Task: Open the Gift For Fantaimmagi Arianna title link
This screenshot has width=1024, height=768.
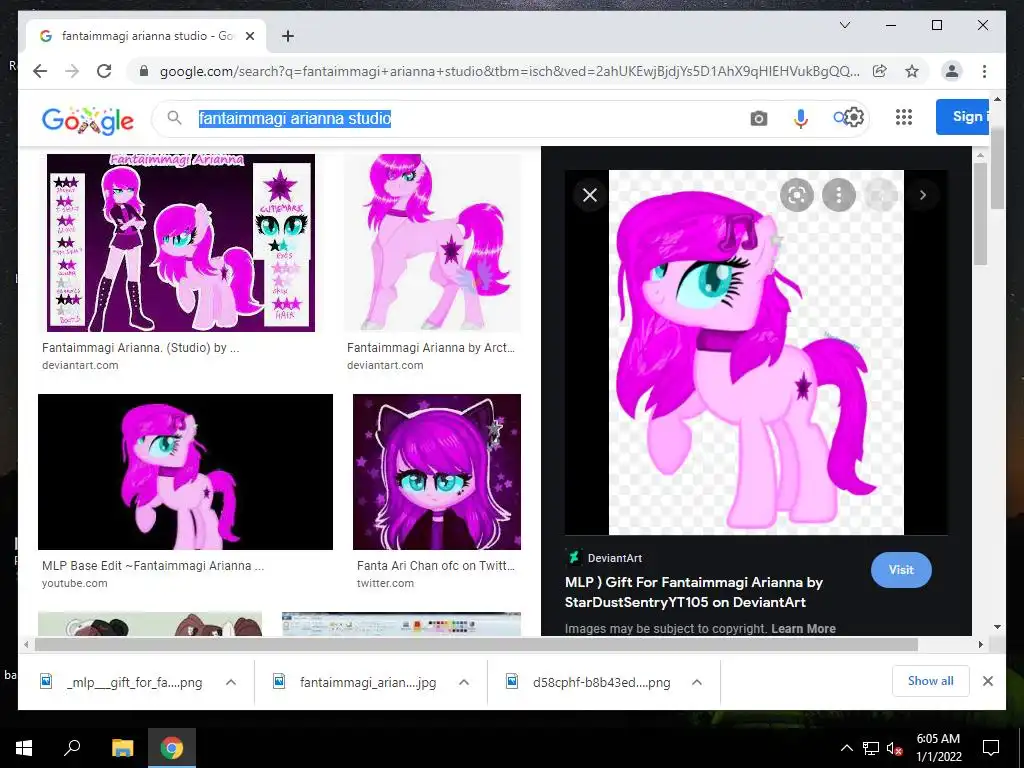Action: (x=694, y=592)
